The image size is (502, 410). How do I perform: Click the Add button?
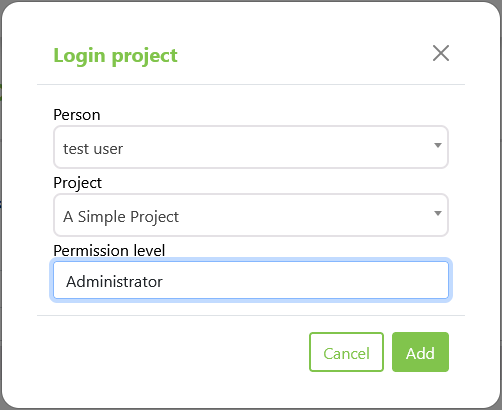pyautogui.click(x=420, y=352)
